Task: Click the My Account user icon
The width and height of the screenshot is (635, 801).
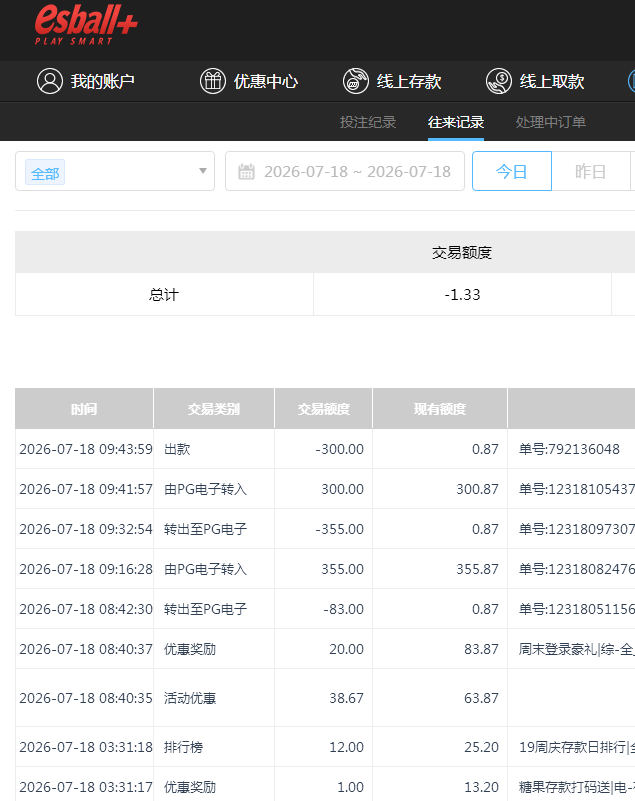Action: [x=50, y=81]
